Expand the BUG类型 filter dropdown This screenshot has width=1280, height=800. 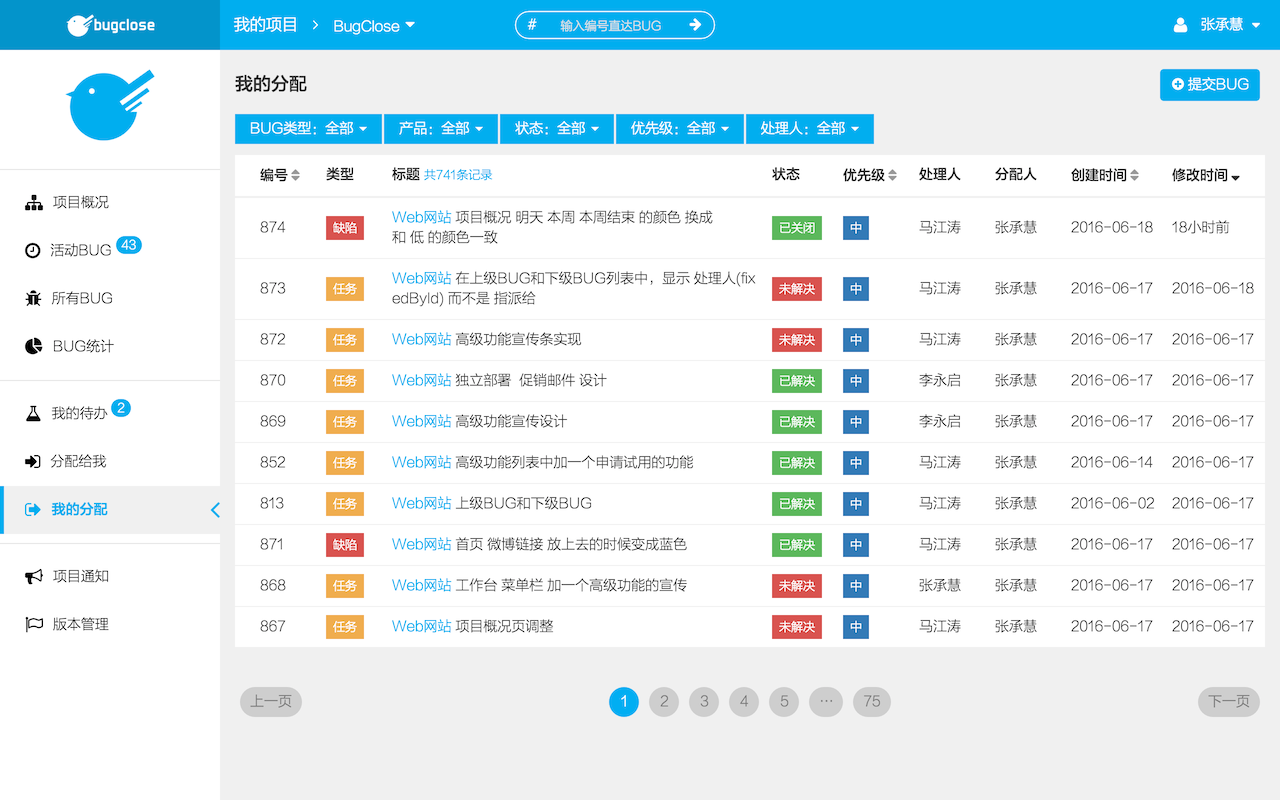coord(308,129)
